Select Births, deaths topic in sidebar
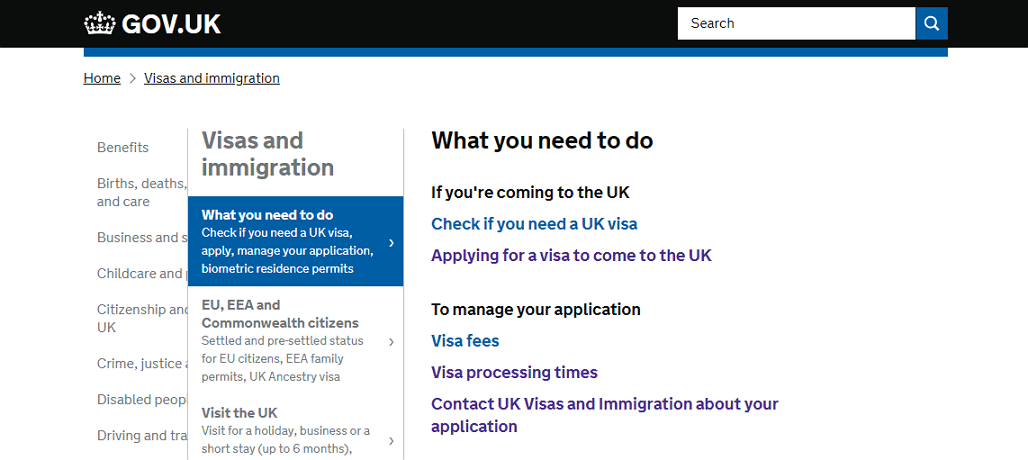Image resolution: width=1028 pixels, height=460 pixels. pyautogui.click(x=142, y=193)
